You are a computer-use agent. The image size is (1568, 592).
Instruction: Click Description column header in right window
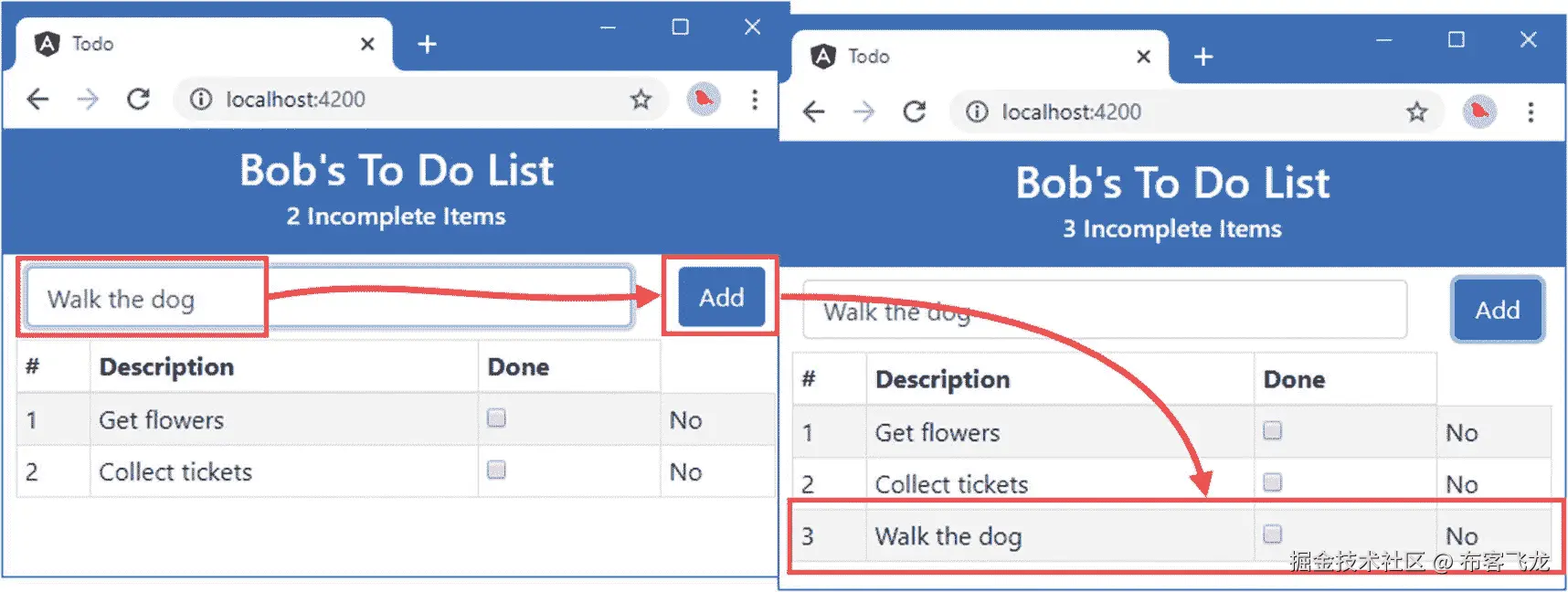coord(942,379)
